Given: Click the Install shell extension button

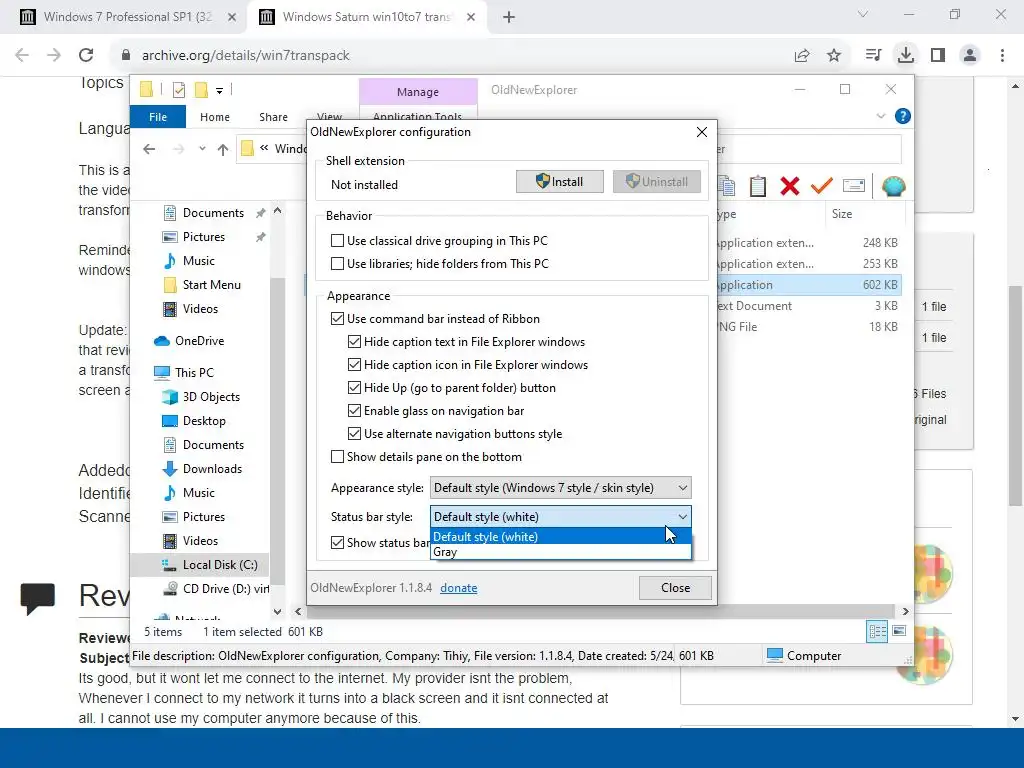Looking at the screenshot, I should coord(560,182).
